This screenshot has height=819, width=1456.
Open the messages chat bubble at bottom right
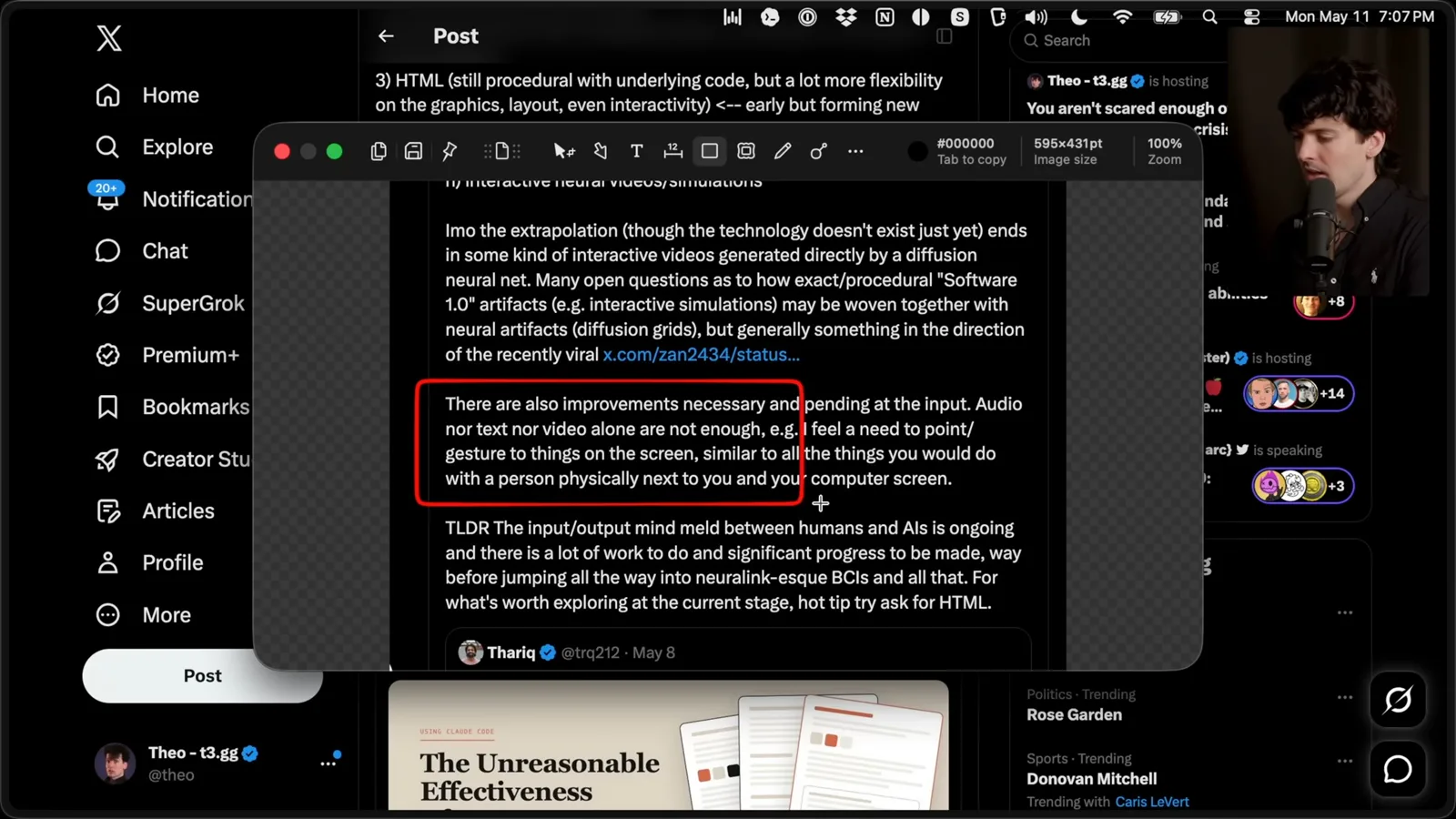[x=1398, y=770]
